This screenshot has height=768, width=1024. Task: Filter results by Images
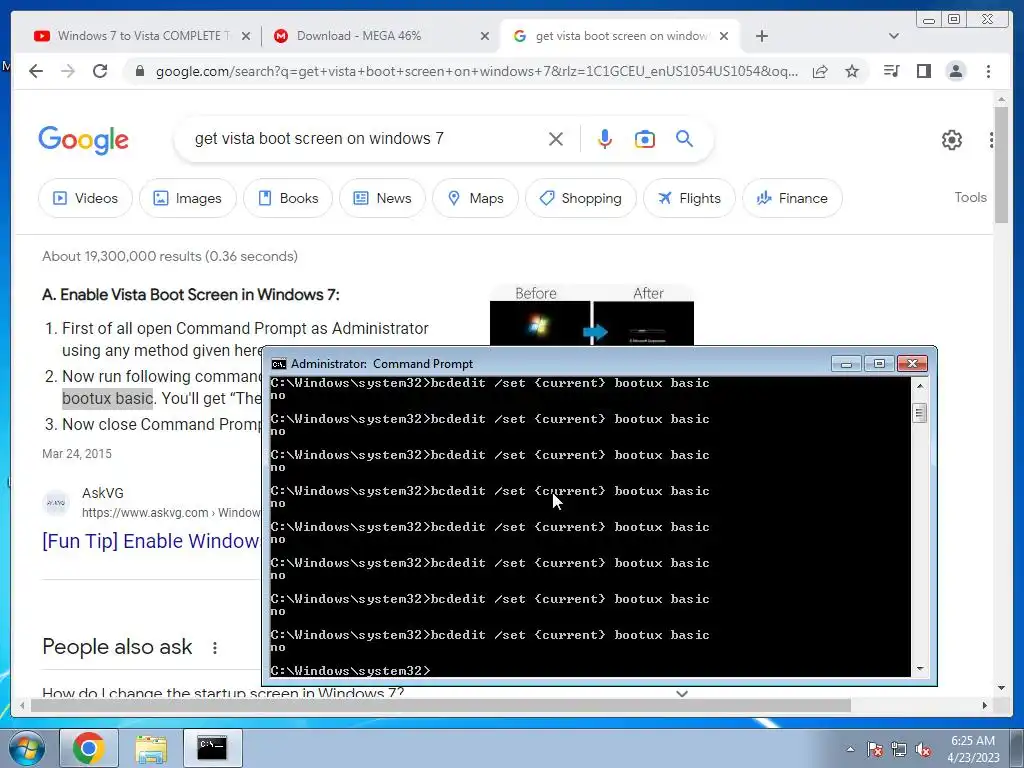[187, 198]
